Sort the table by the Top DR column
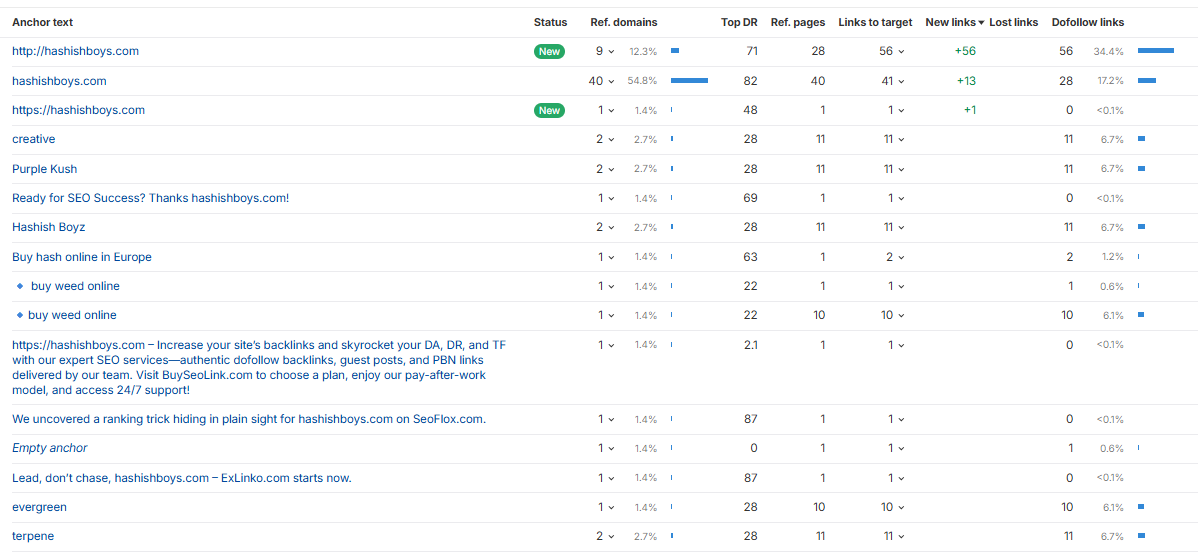The height and width of the screenshot is (556, 1198). coord(739,22)
